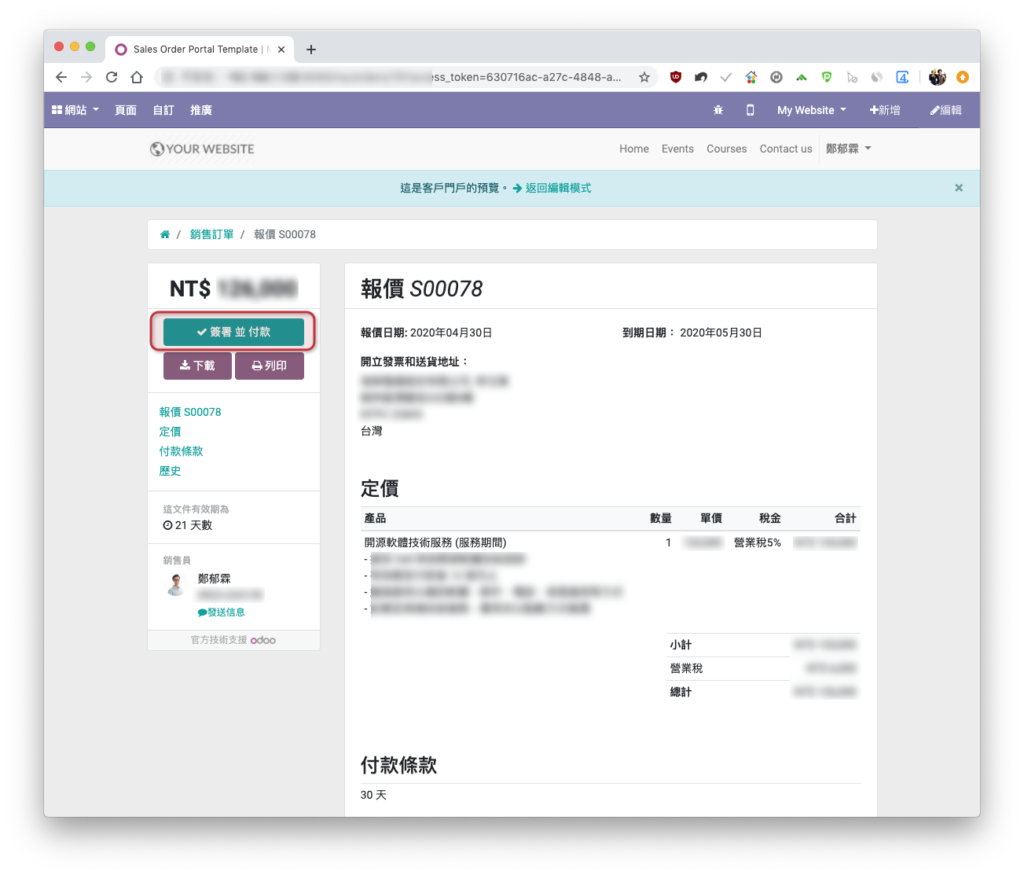The image size is (1024, 875).
Task: Open the 推廣 menu
Action: (201, 110)
